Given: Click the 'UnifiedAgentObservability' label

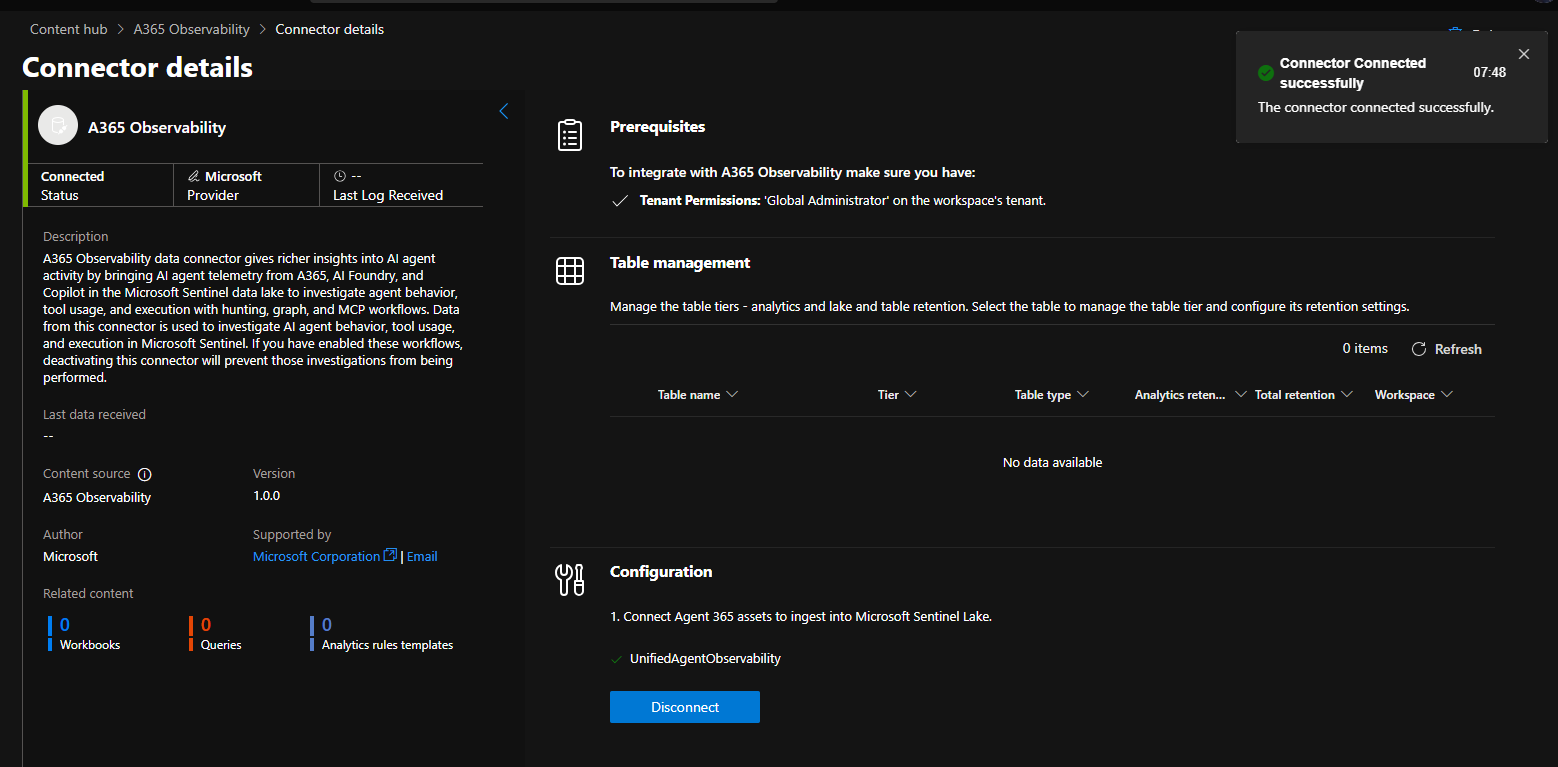Looking at the screenshot, I should (x=705, y=659).
